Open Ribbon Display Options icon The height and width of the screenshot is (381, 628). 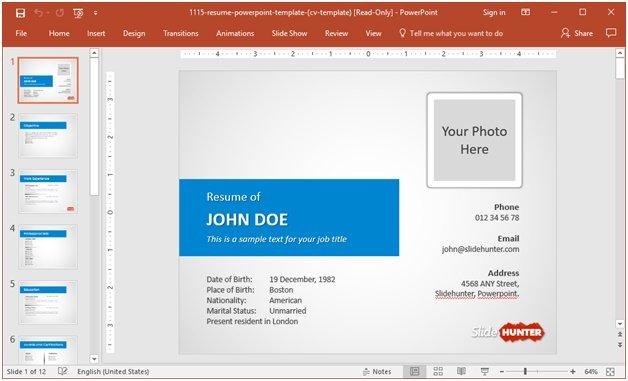coord(525,12)
